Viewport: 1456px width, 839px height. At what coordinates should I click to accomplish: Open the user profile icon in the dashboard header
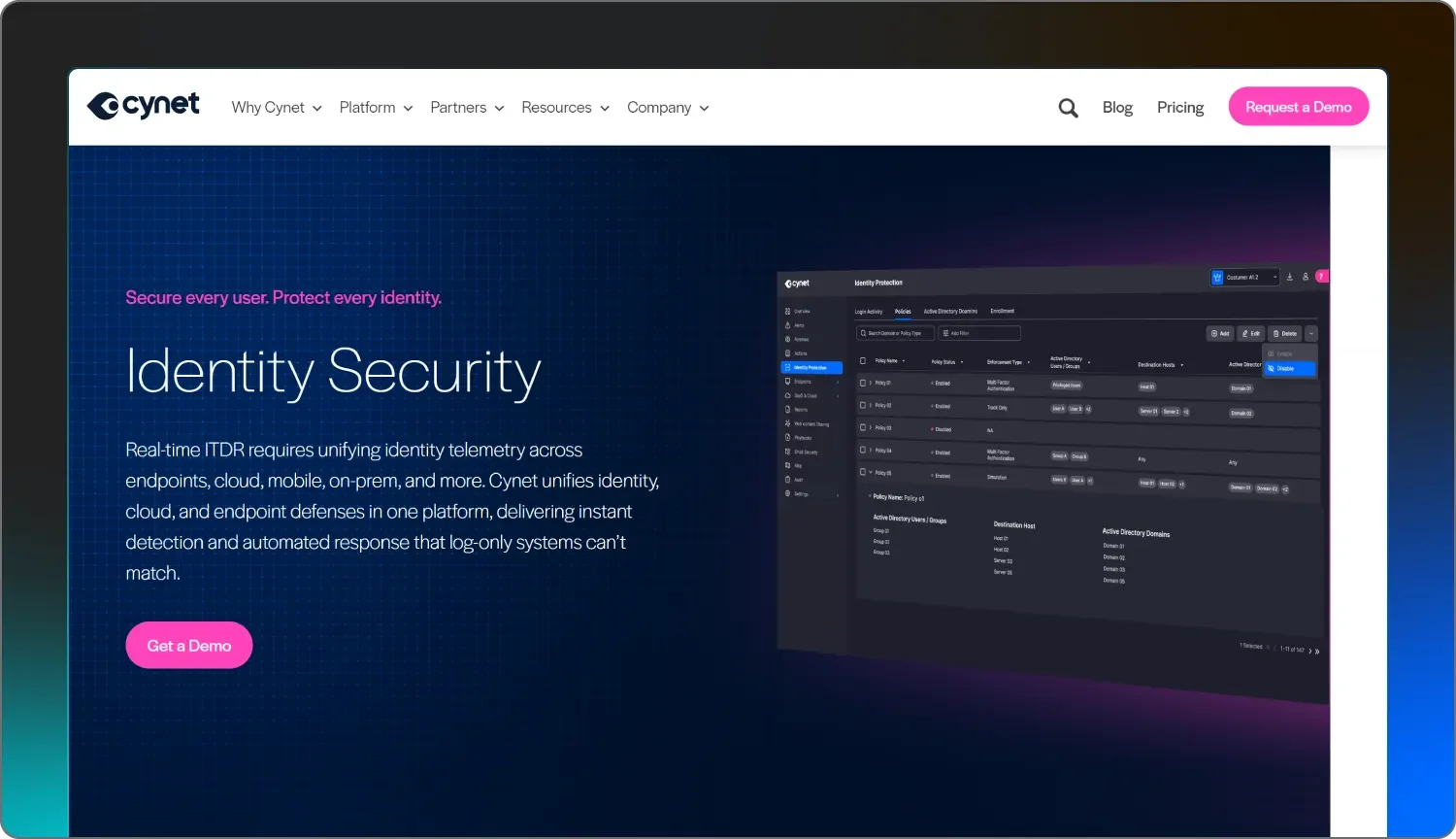1306,277
